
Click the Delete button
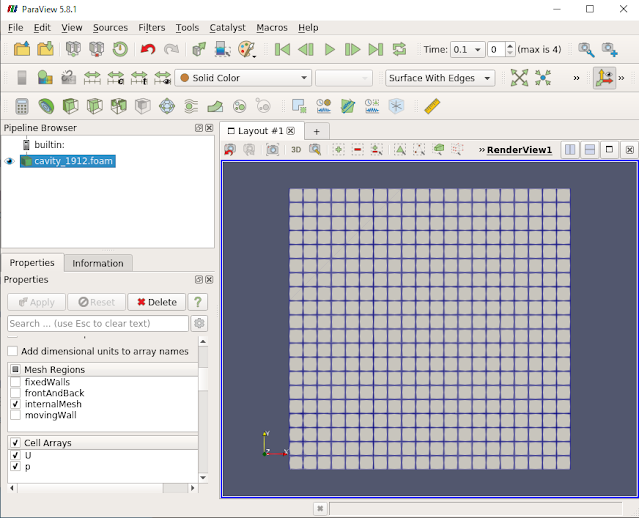click(x=156, y=302)
